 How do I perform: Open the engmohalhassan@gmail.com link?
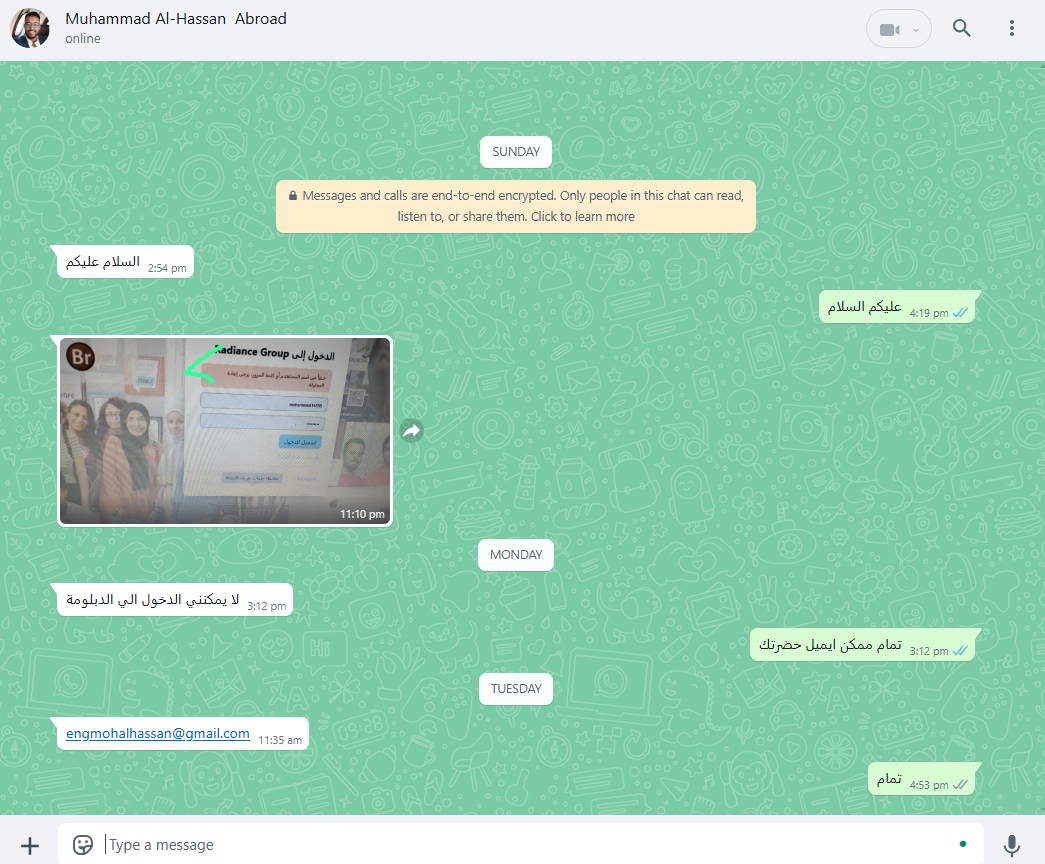pos(158,733)
